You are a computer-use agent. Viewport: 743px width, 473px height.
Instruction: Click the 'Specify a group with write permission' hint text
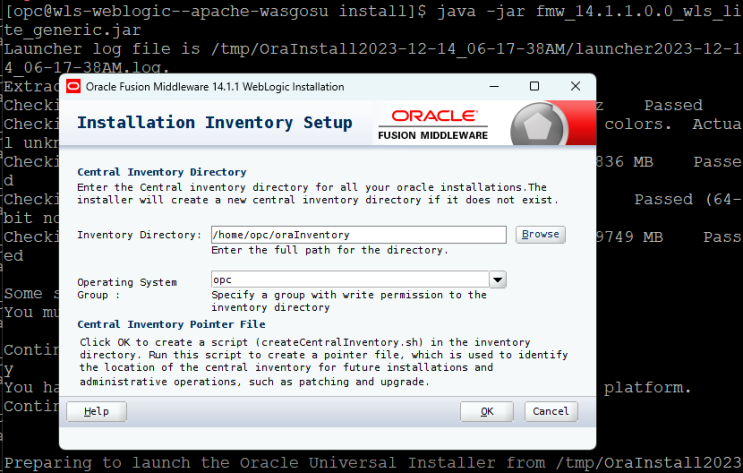coord(349,301)
